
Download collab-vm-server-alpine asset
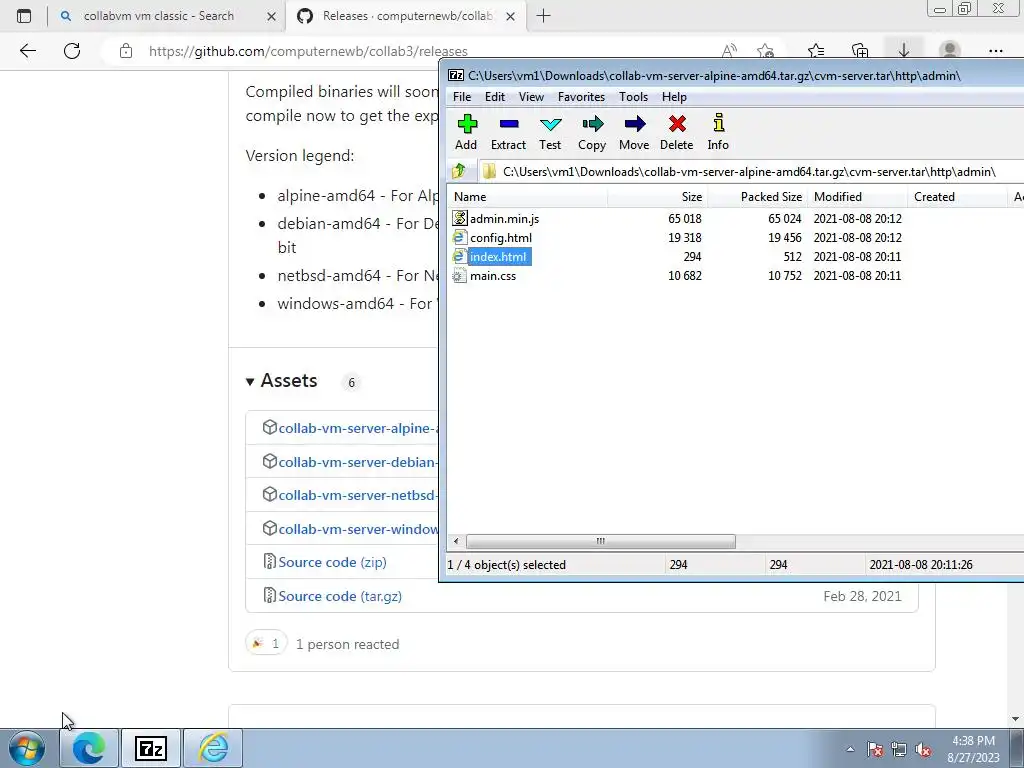pyautogui.click(x=358, y=428)
